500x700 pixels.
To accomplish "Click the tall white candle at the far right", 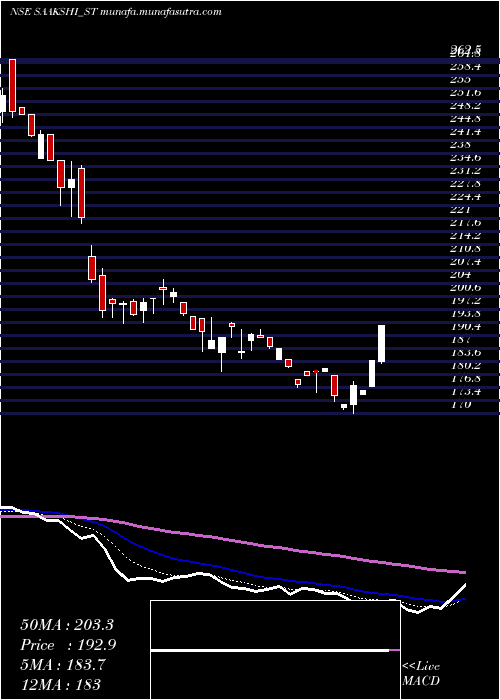I will tap(382, 344).
